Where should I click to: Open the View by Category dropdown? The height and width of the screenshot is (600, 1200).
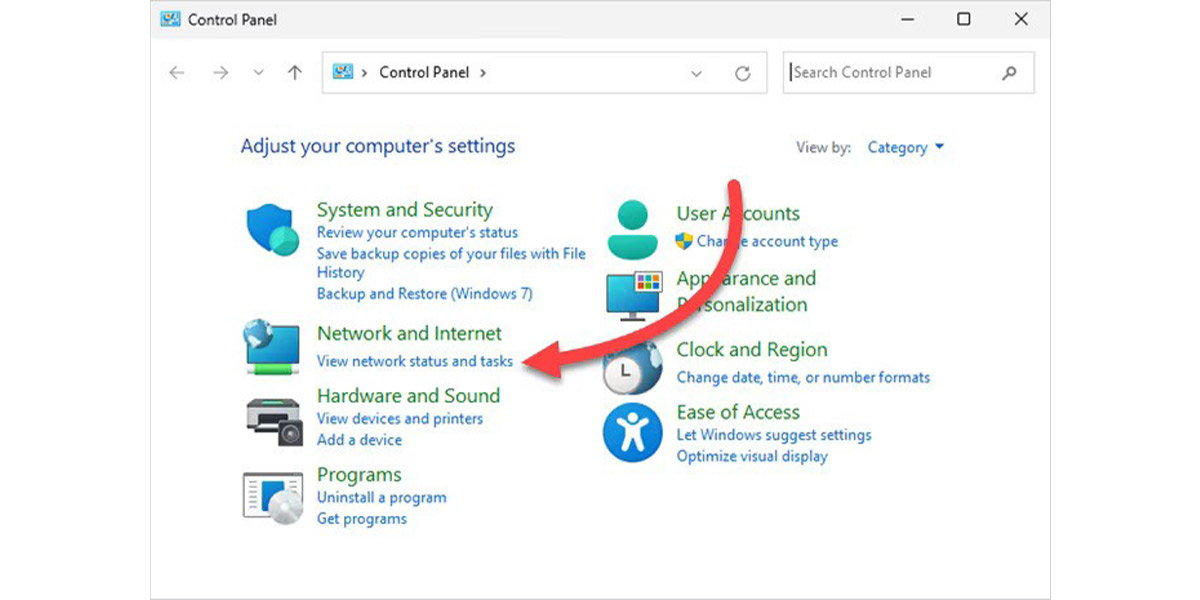click(x=906, y=147)
